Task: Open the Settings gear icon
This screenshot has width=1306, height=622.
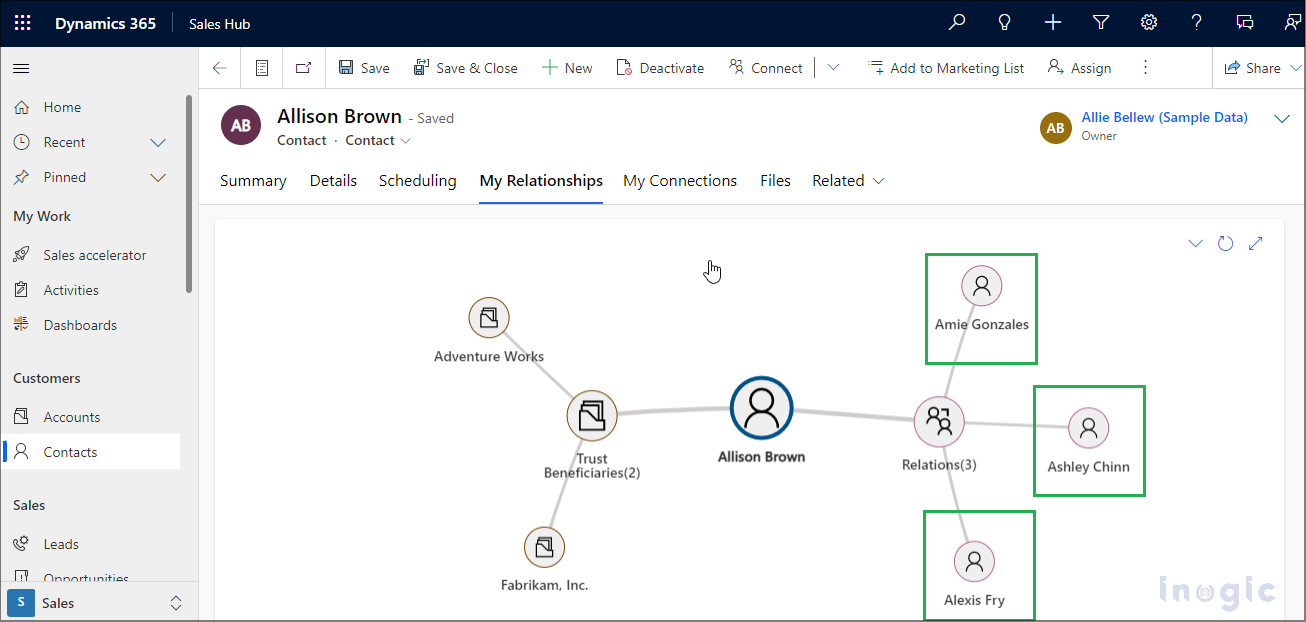Action: (x=1149, y=23)
